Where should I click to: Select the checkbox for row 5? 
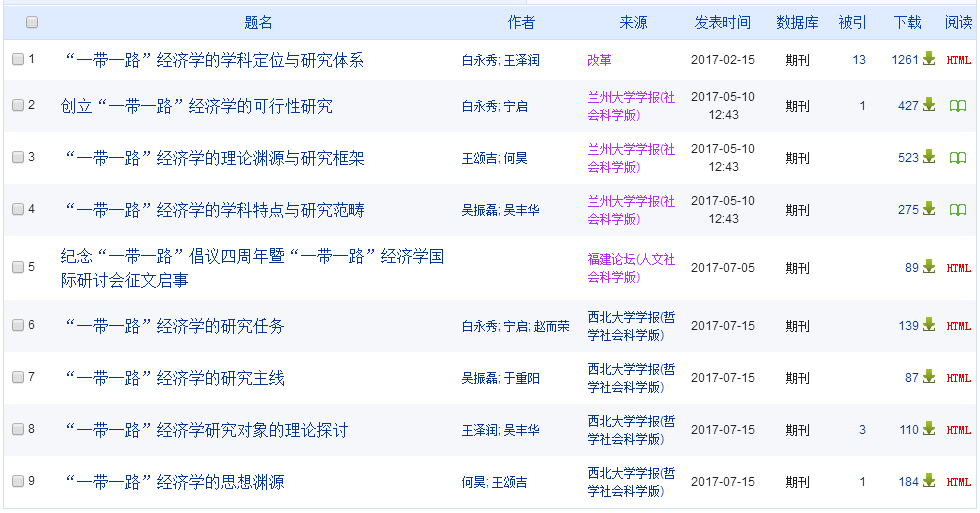[x=18, y=268]
